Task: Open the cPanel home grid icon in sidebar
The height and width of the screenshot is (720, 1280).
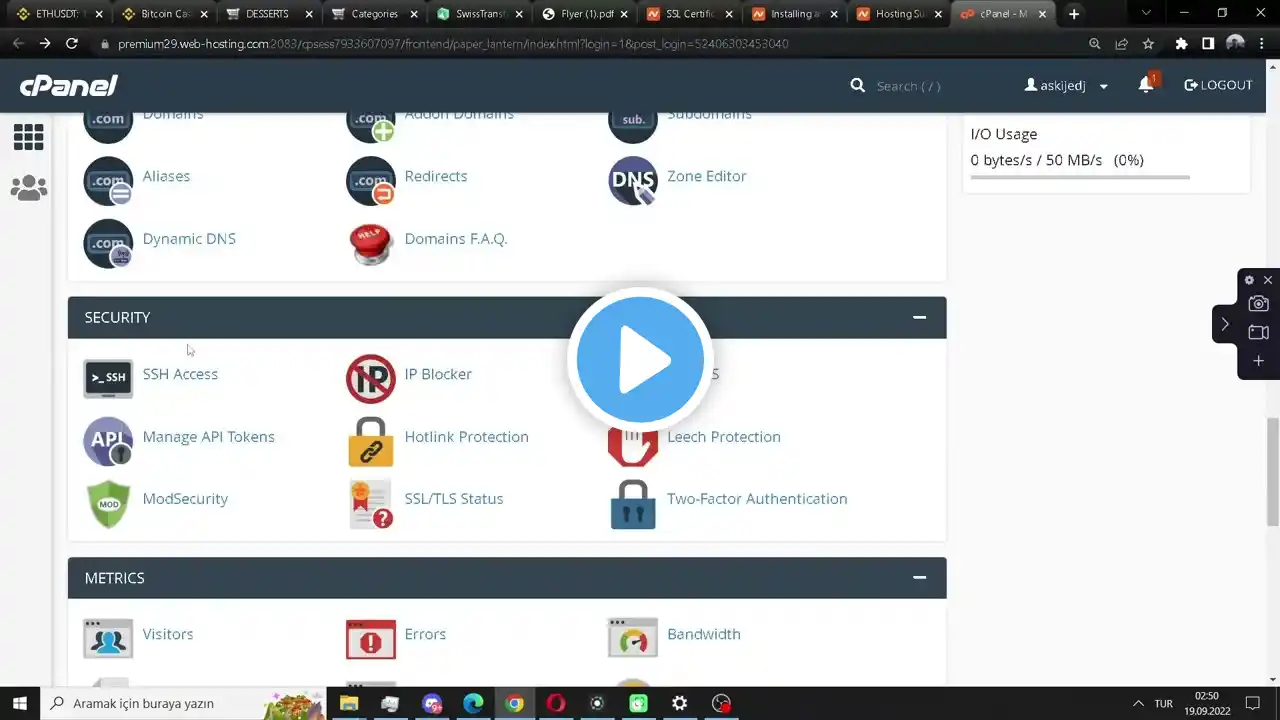Action: [x=28, y=136]
